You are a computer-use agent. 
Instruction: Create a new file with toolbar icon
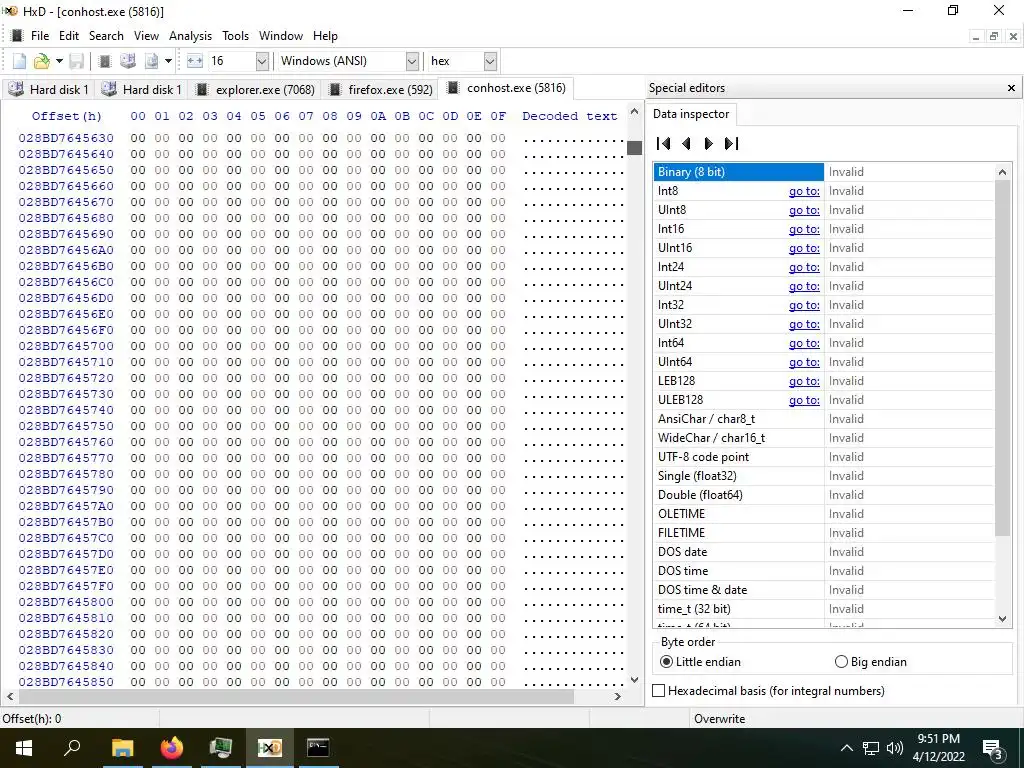[20, 61]
